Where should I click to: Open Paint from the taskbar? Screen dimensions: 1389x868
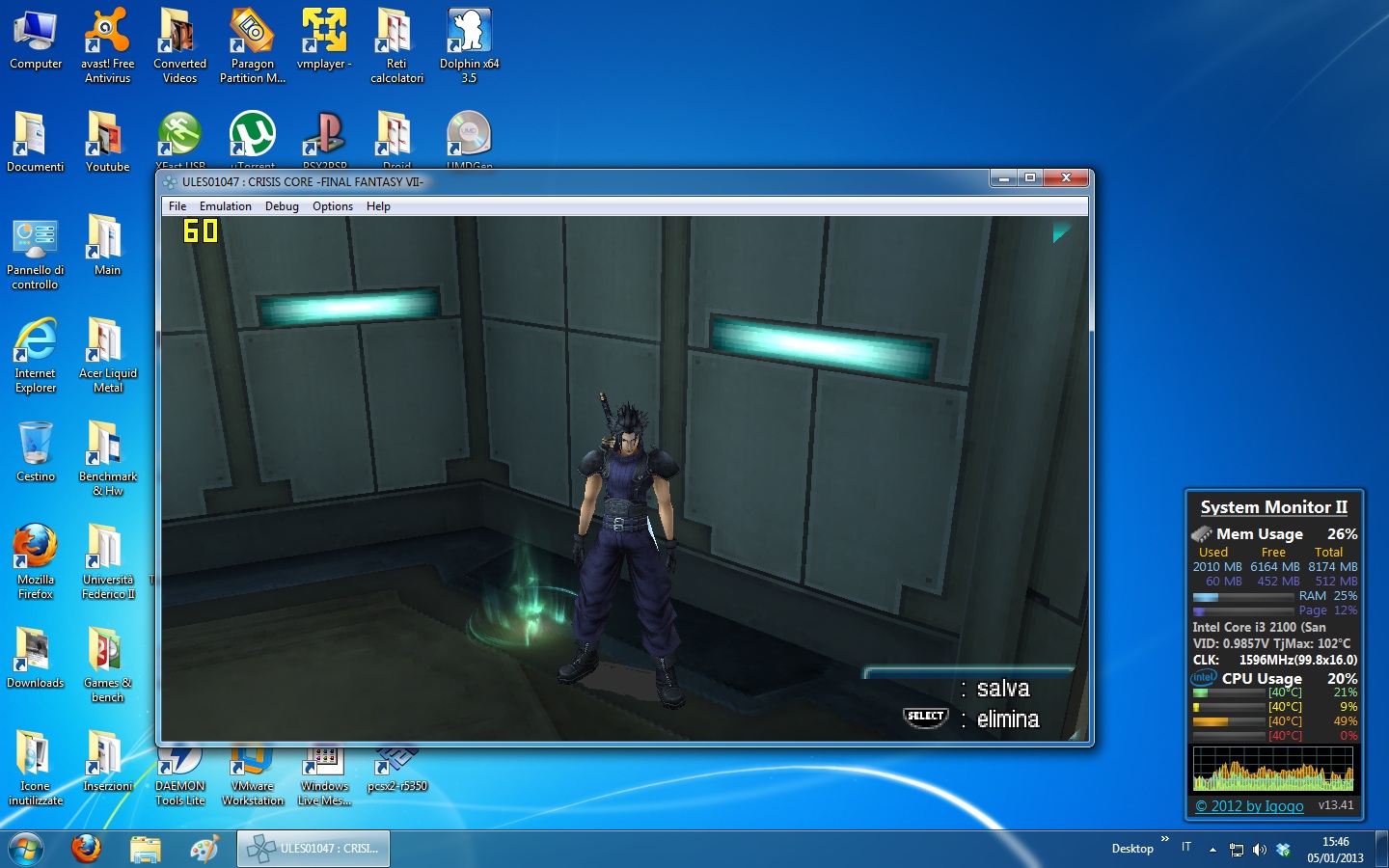coord(204,849)
